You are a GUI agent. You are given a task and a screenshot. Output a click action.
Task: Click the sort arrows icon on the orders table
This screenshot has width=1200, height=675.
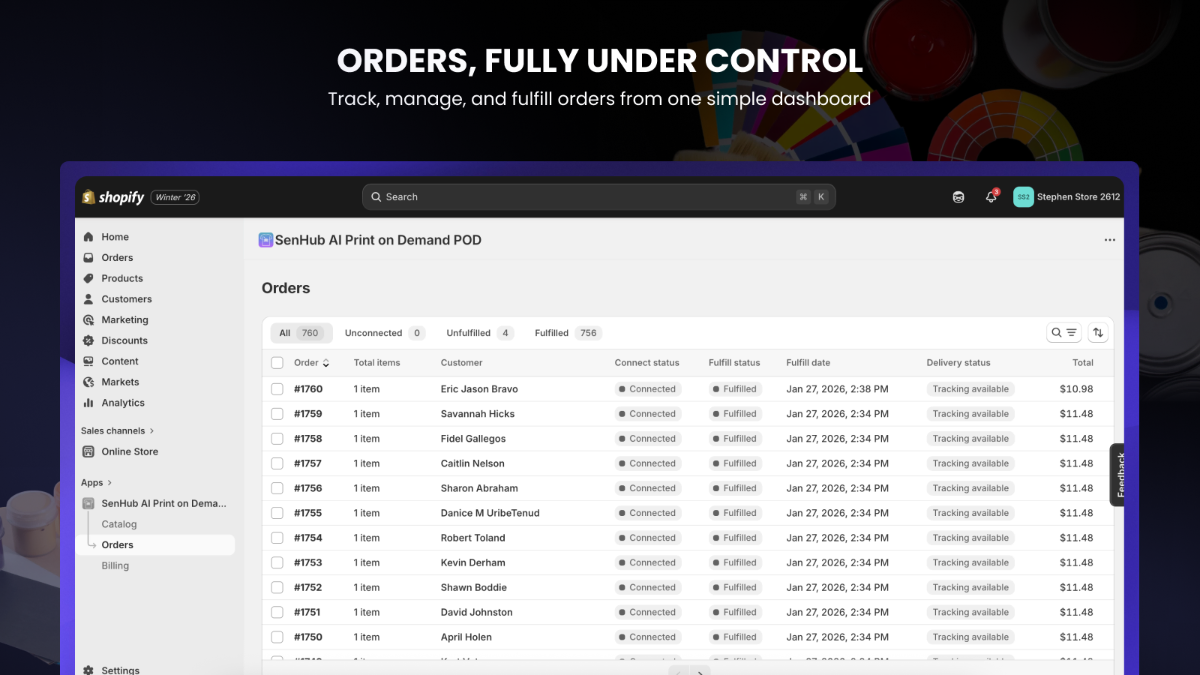pyautogui.click(x=1098, y=332)
